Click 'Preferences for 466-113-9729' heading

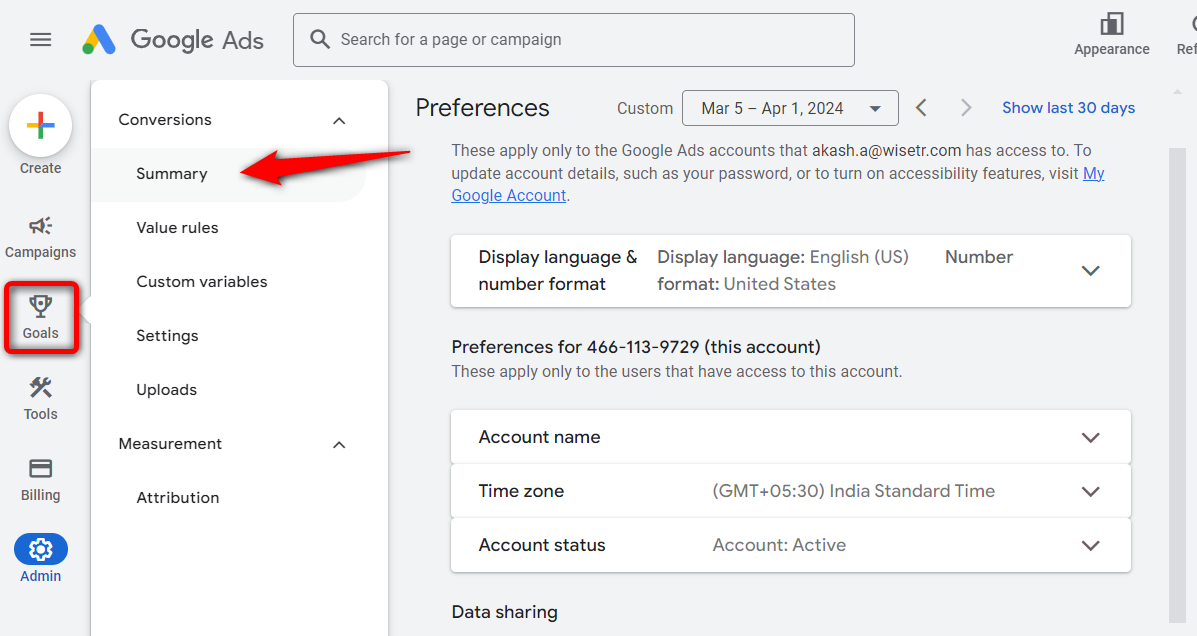(x=636, y=347)
